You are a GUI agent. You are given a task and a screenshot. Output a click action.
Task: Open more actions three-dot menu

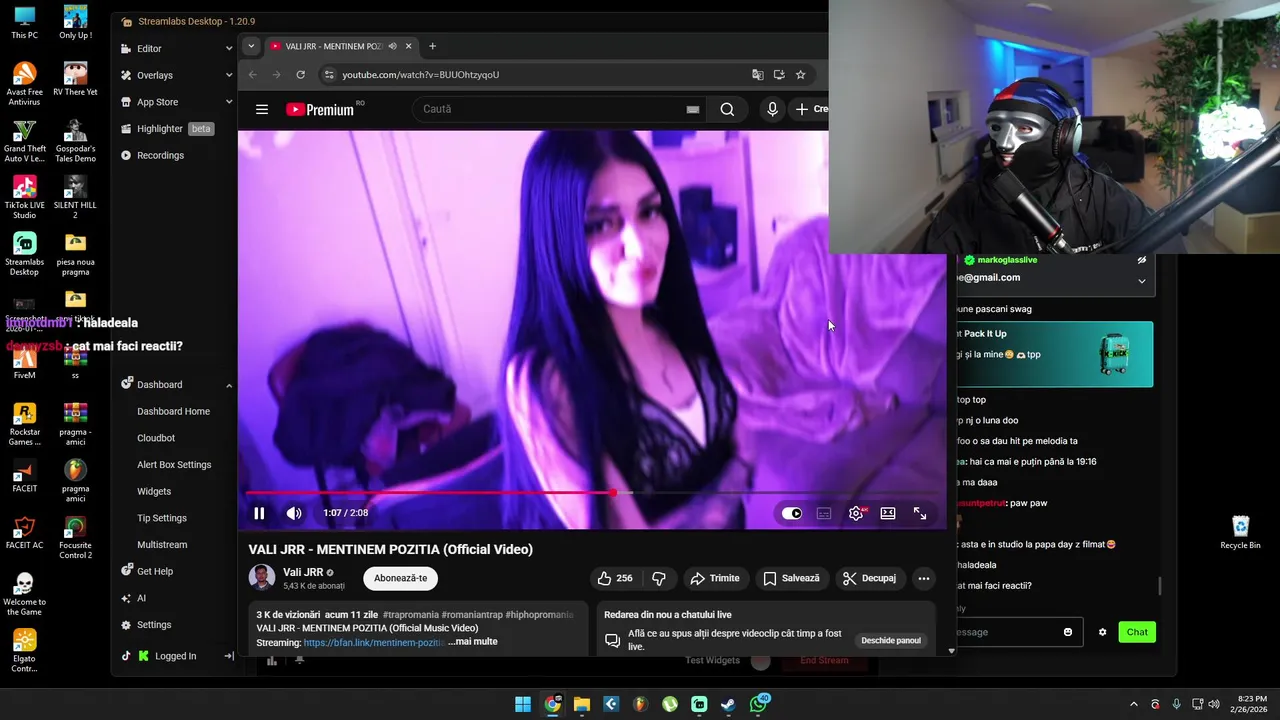point(924,578)
